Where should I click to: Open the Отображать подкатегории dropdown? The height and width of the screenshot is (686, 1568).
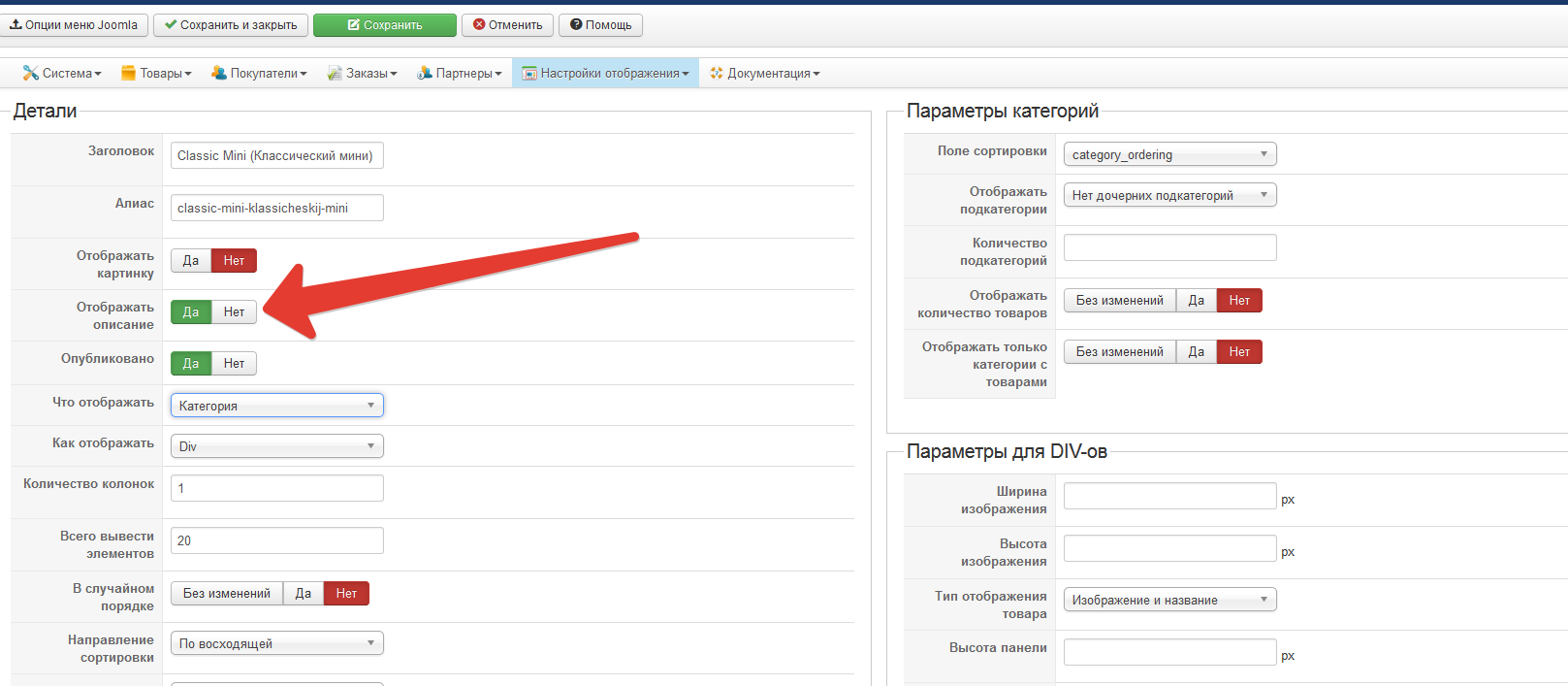pyautogui.click(x=1170, y=195)
